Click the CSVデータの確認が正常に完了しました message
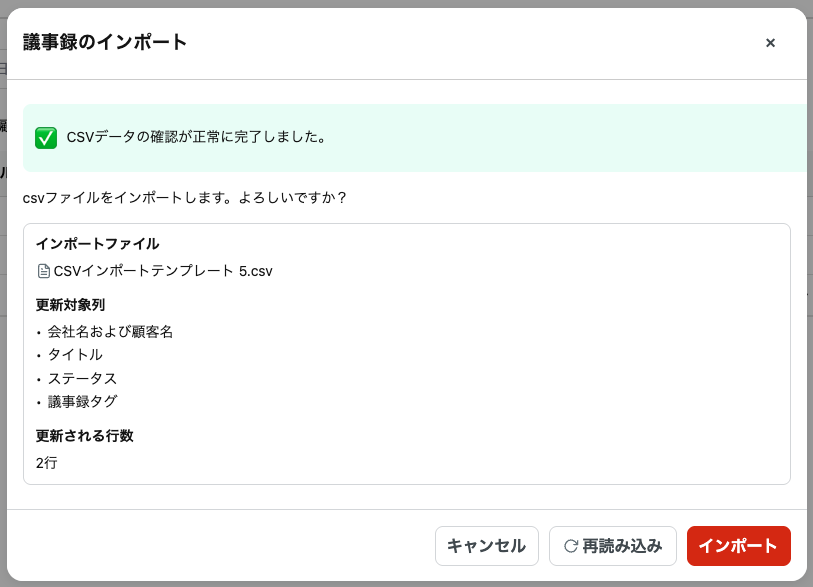The height and width of the screenshot is (587, 813). coord(197,137)
